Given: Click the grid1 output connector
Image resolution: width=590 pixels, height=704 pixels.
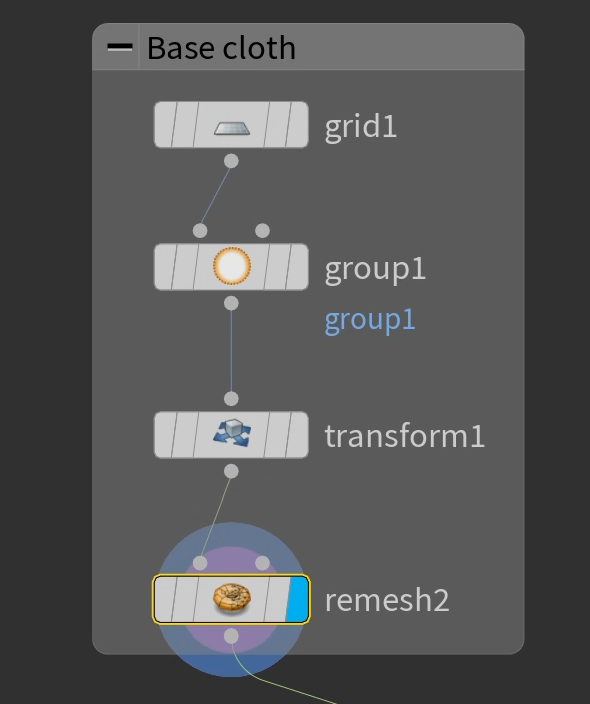Looking at the screenshot, I should click(231, 161).
